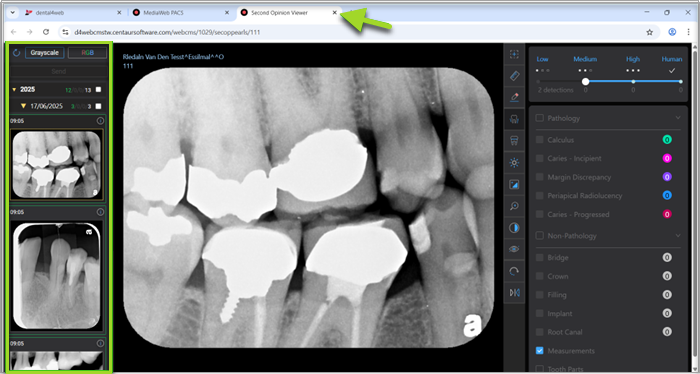The image size is (700, 374).
Task: Toggle the eye visibility icon in toolbar
Action: click(514, 249)
